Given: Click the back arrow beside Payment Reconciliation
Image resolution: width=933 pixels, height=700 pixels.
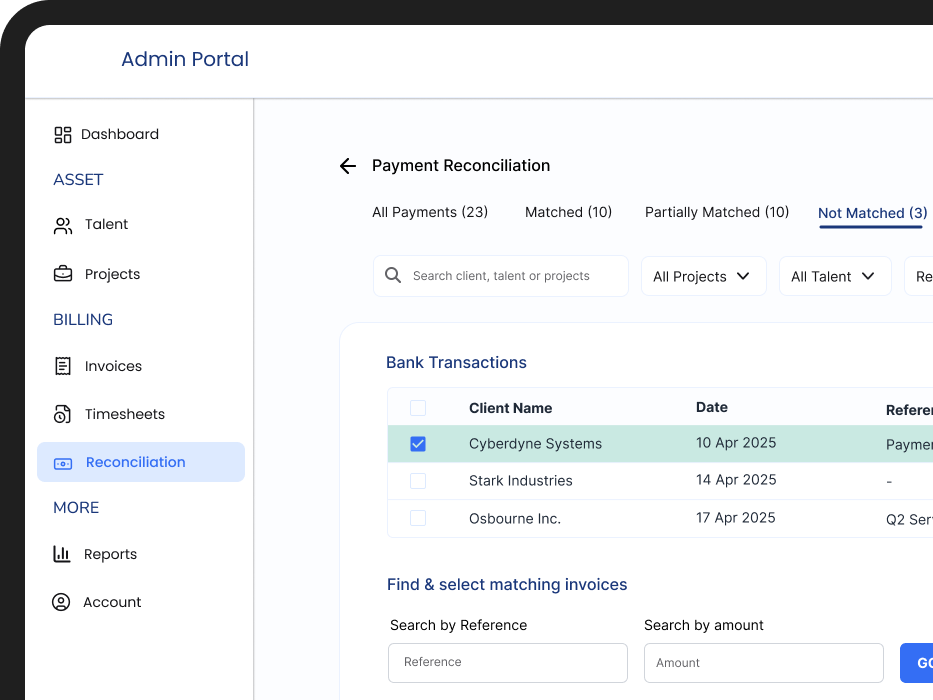Looking at the screenshot, I should [x=347, y=166].
